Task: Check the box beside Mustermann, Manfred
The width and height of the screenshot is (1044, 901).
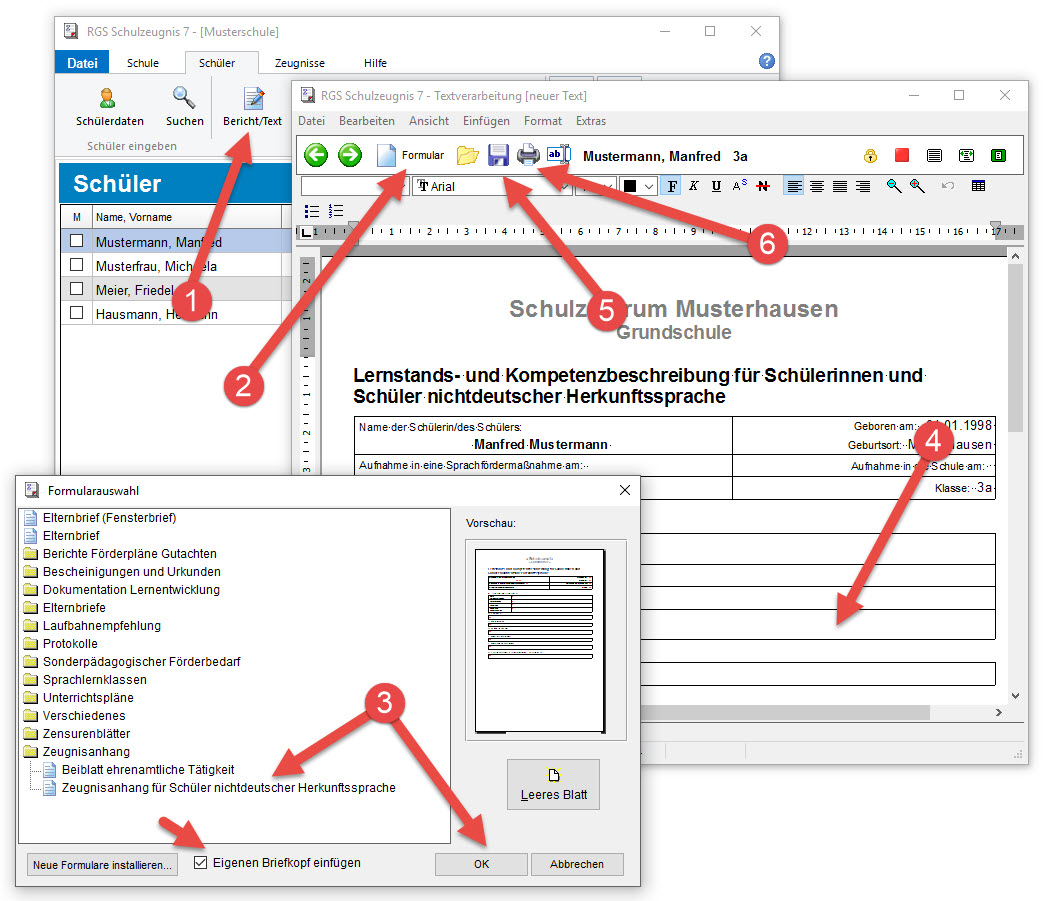Action: tap(77, 241)
